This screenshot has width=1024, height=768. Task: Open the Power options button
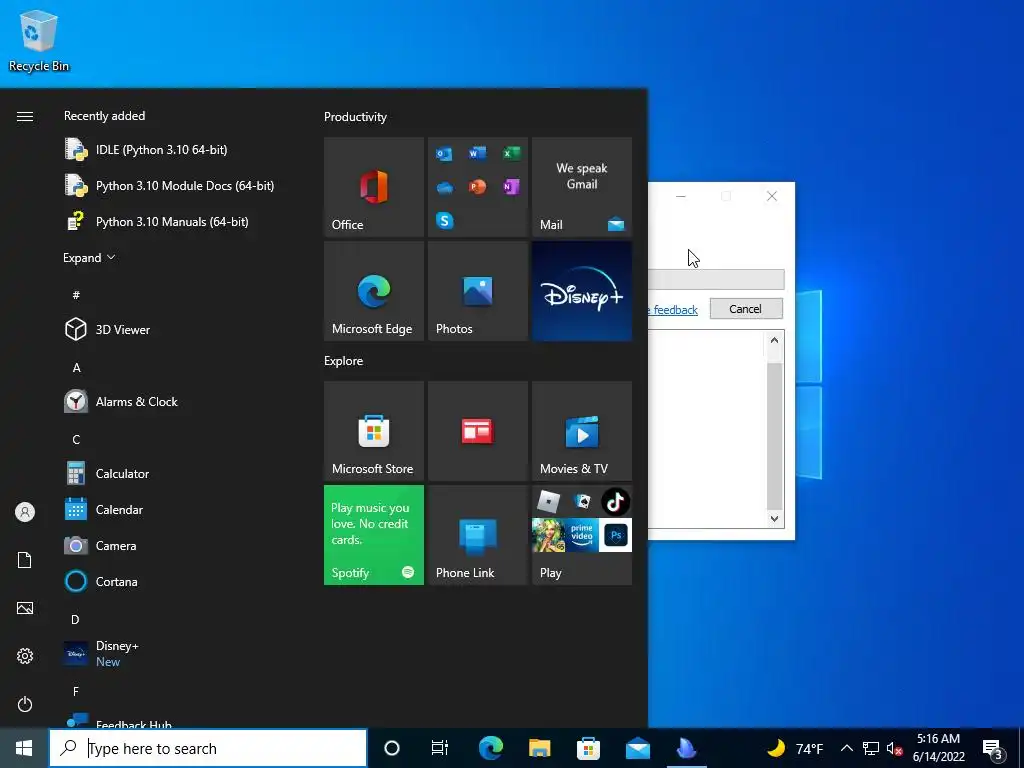tap(25, 704)
